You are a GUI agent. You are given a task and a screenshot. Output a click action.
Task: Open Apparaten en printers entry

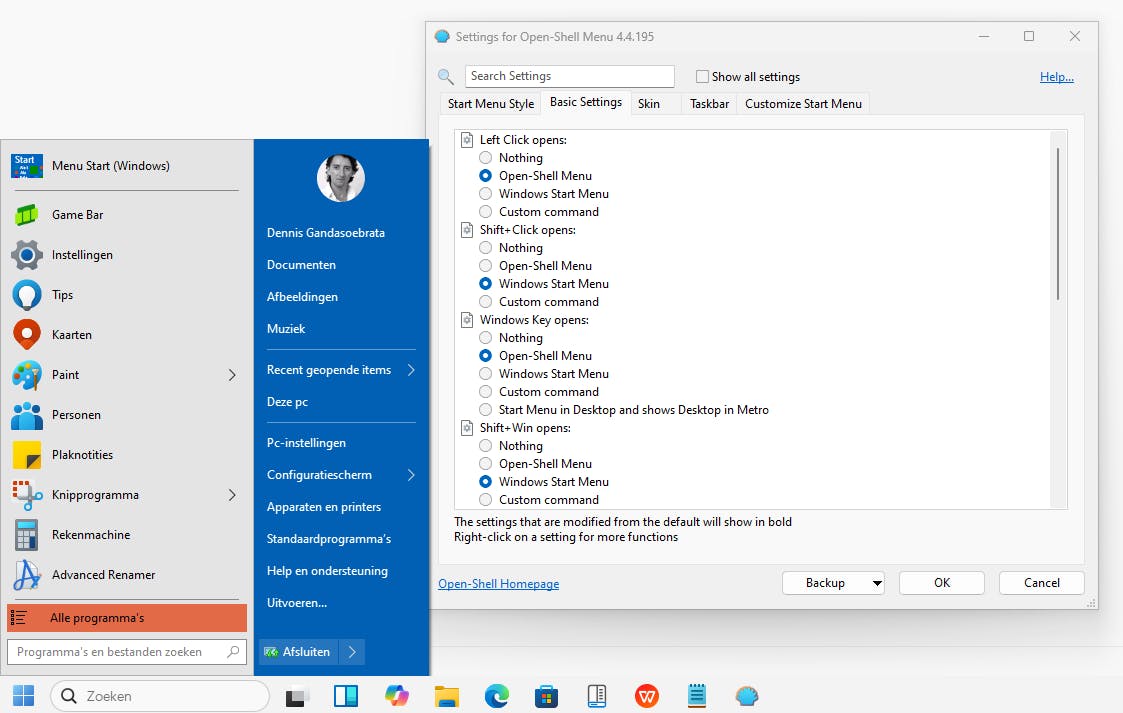click(x=324, y=507)
